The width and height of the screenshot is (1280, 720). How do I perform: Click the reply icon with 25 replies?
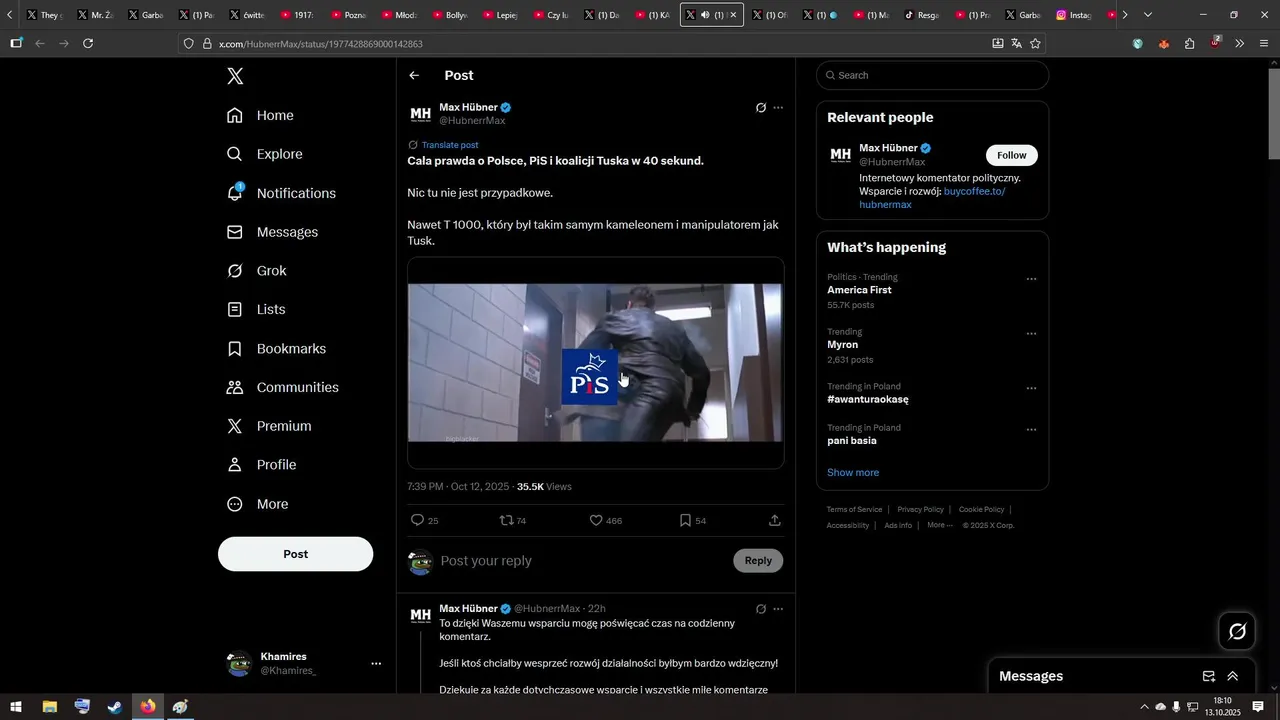coord(418,520)
